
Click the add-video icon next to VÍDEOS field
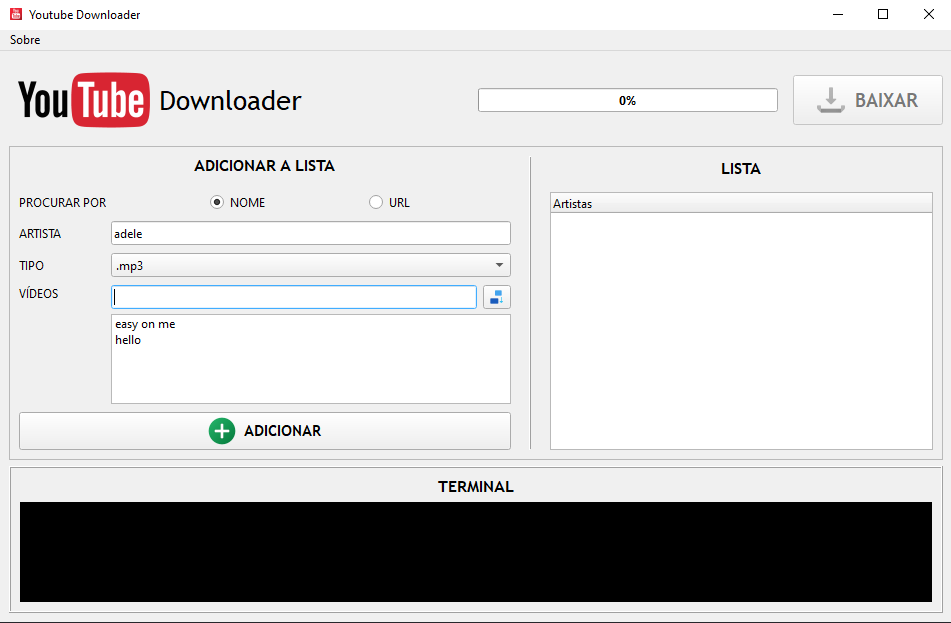tap(496, 297)
